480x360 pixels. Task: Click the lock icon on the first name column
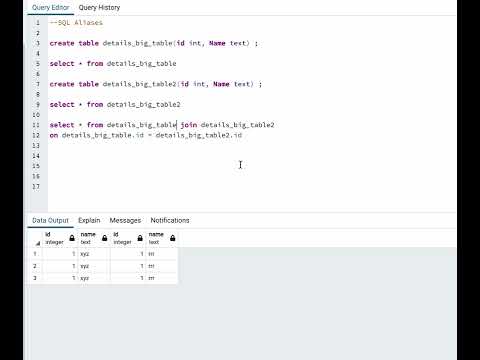click(x=105, y=238)
